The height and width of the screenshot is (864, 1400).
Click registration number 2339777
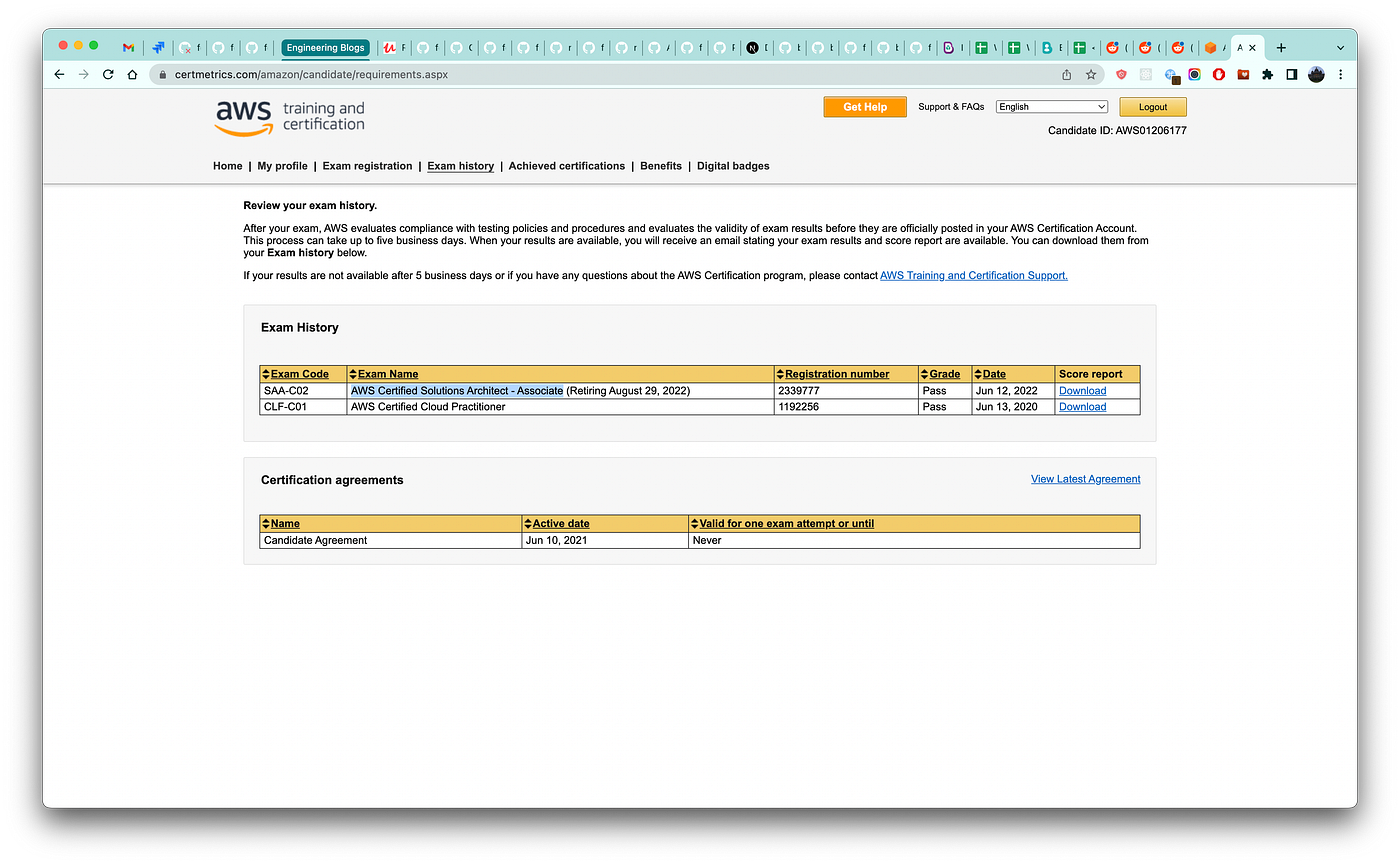pos(798,391)
